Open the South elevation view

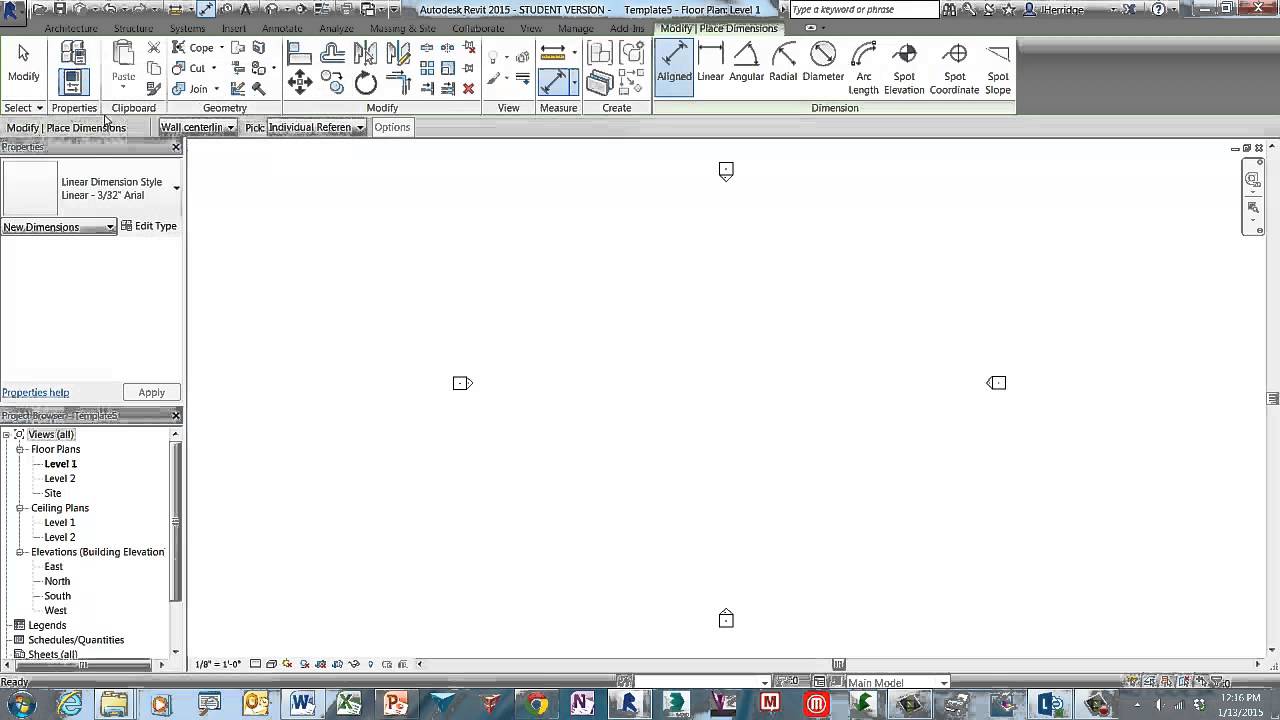(57, 596)
